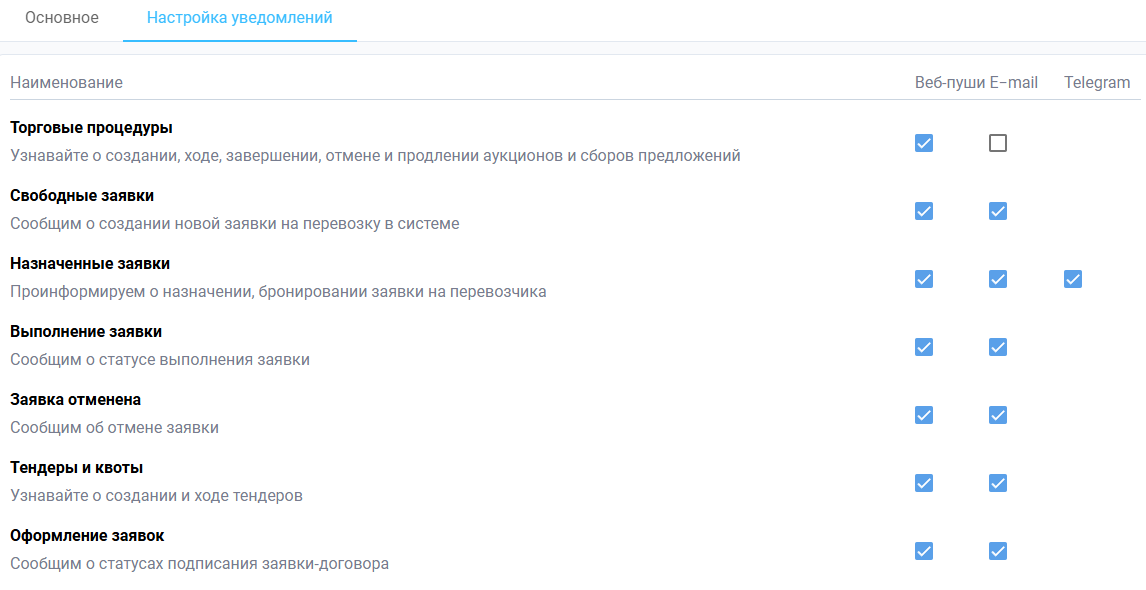Switch to the Основное tab
Image resolution: width=1146 pixels, height=590 pixels.
pos(59,17)
